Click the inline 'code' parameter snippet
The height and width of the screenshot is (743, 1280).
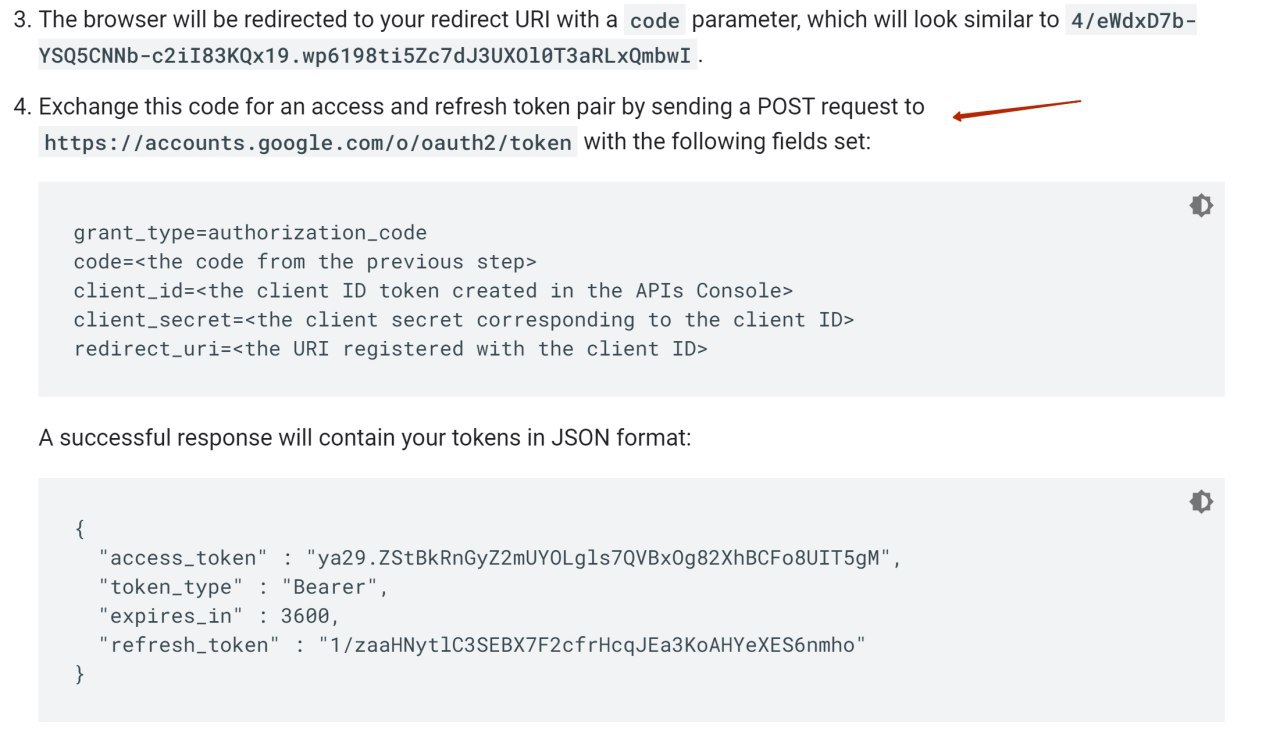pyautogui.click(x=655, y=21)
